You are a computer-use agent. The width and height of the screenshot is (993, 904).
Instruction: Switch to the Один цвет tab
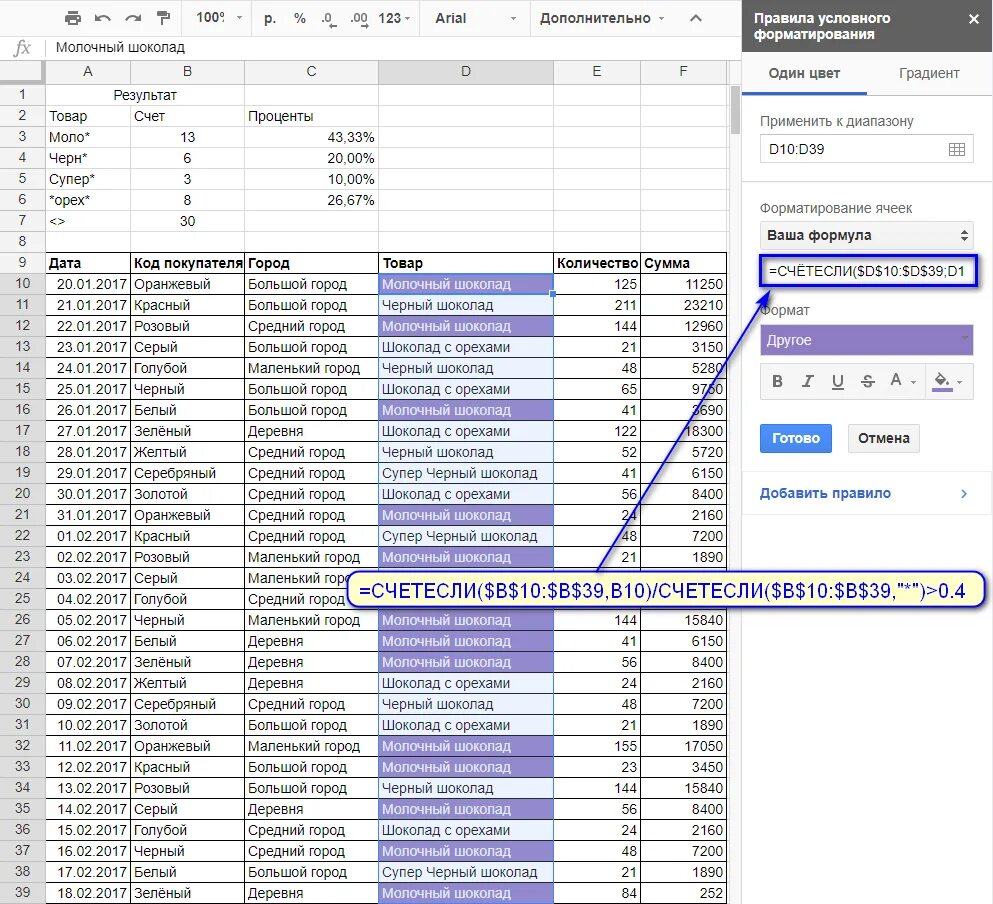coord(804,73)
